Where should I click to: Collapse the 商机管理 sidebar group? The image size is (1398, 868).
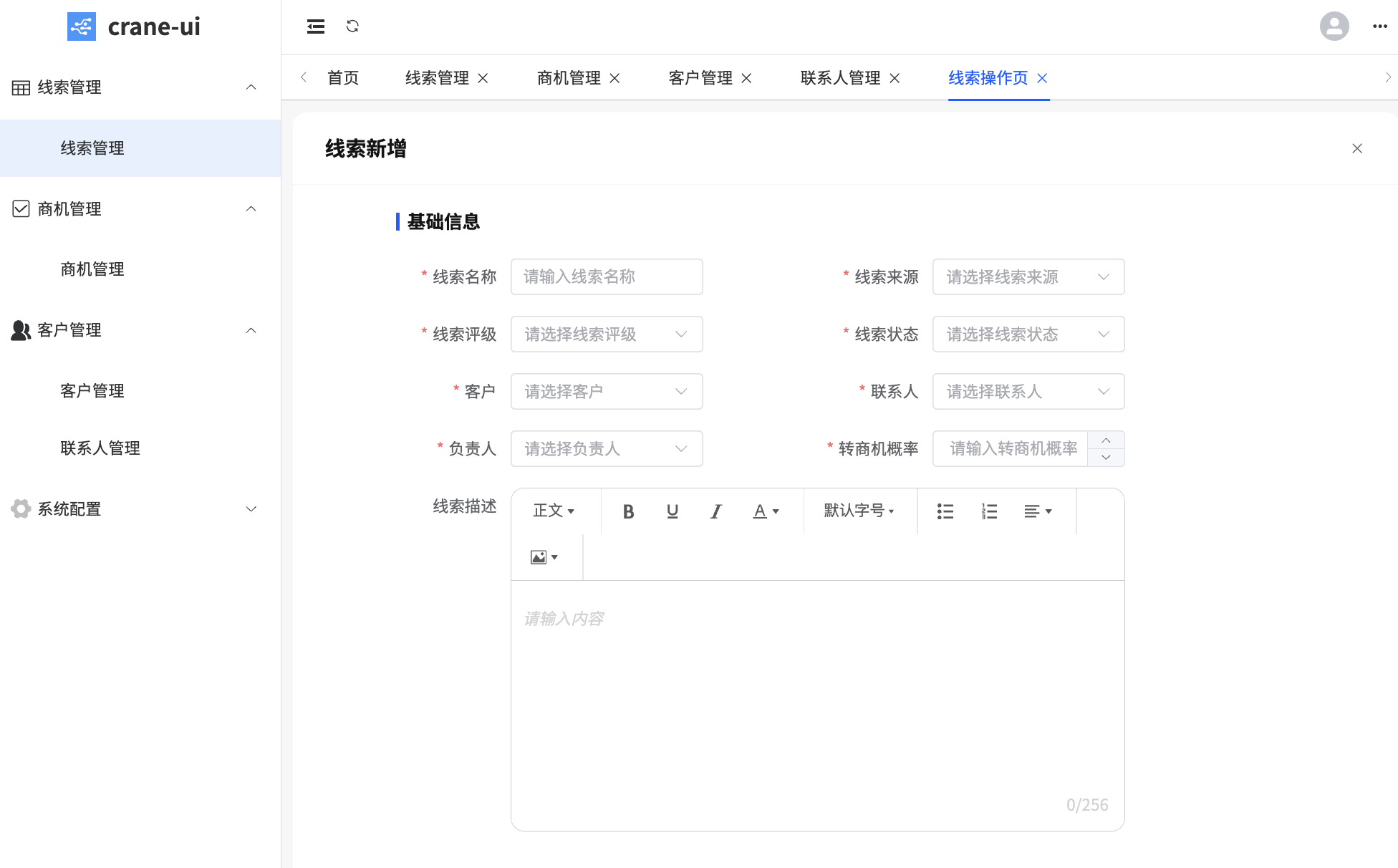[x=251, y=209]
